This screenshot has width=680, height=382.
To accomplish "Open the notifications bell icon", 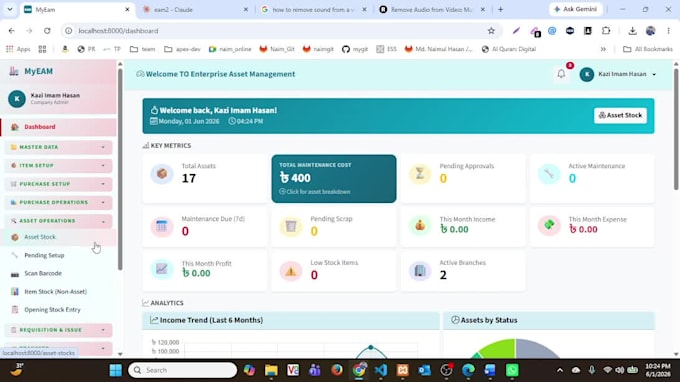I will click(x=561, y=74).
